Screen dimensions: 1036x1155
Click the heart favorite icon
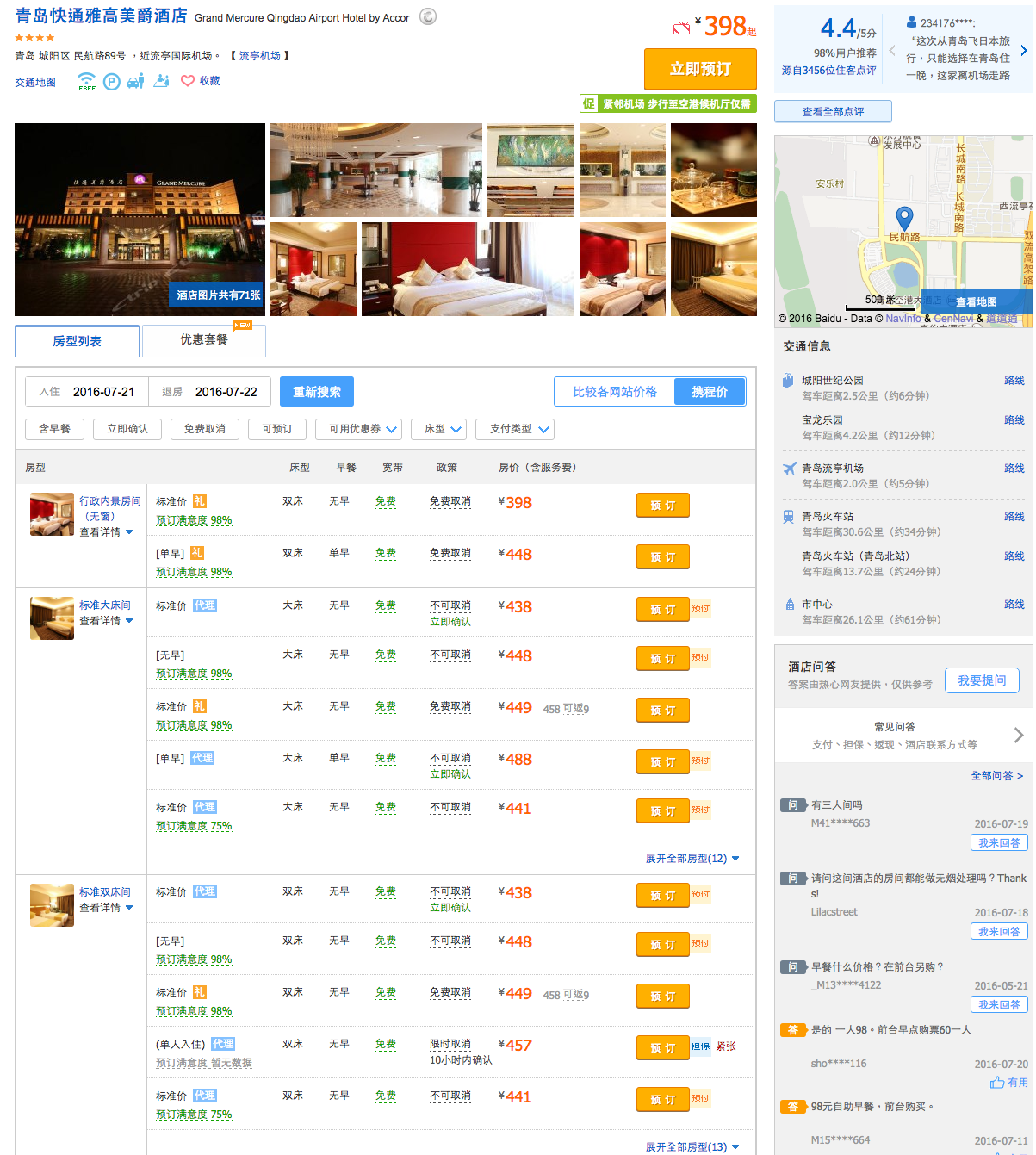187,81
